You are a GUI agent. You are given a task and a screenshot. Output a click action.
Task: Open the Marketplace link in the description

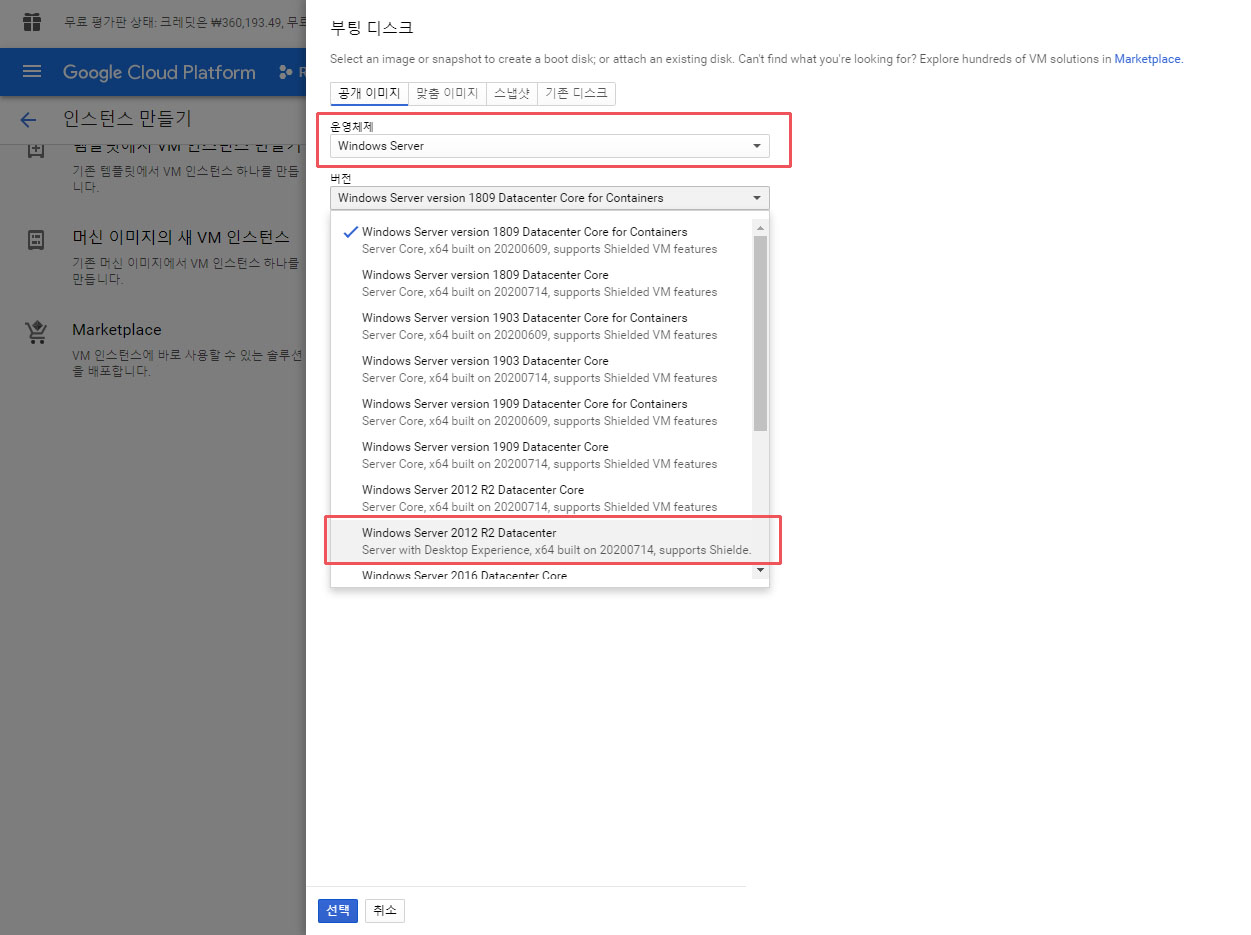click(x=1148, y=59)
